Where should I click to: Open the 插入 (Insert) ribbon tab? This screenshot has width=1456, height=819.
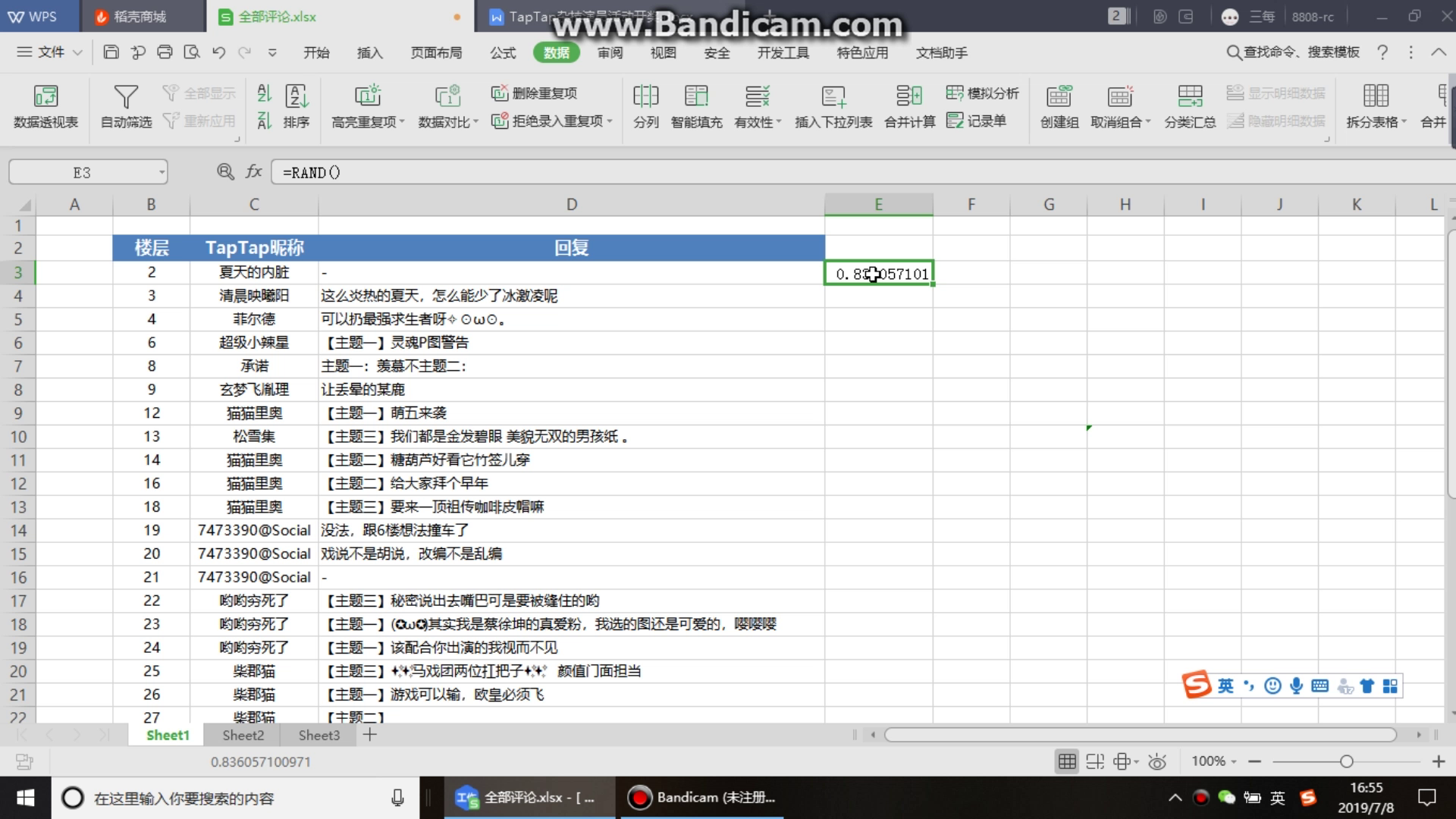[x=369, y=52]
